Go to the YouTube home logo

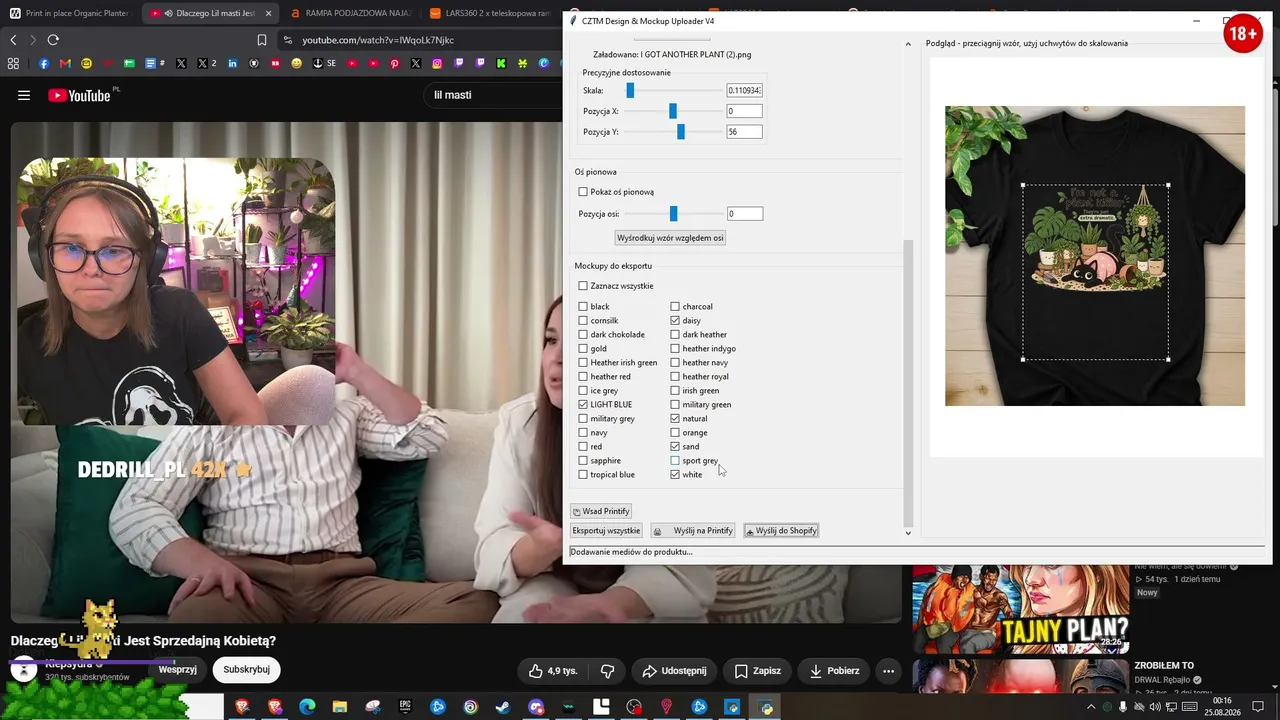[79, 96]
